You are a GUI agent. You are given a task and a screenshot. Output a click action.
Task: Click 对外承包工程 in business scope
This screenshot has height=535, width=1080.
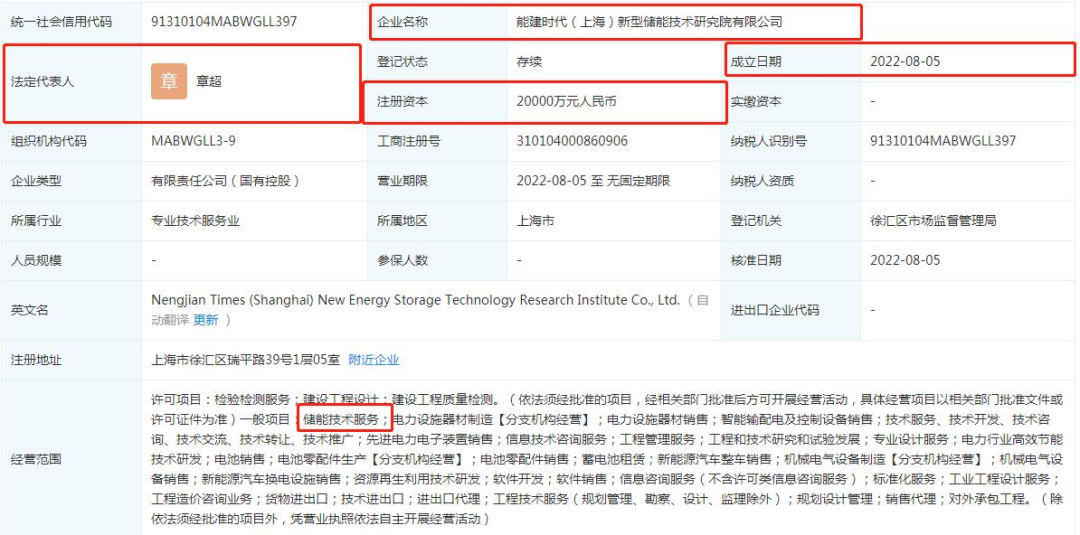[988, 498]
